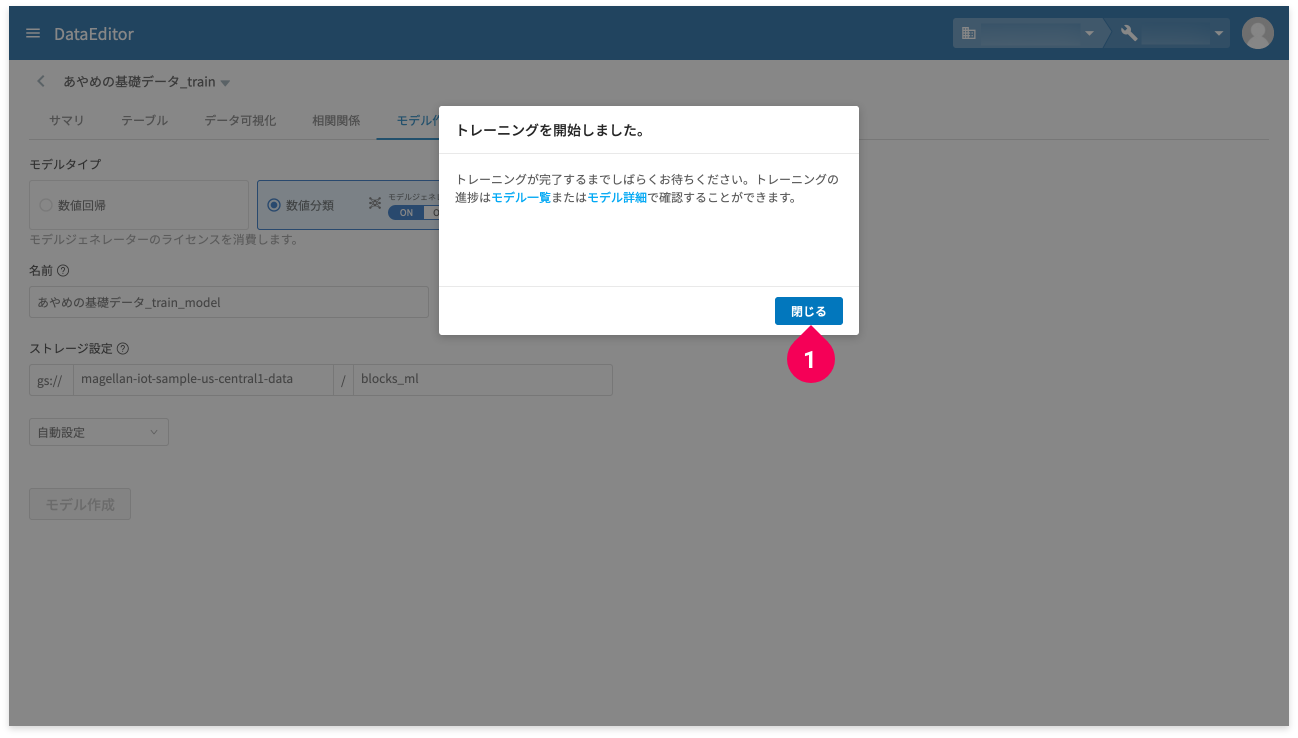
Task: Toggle the model generator ON switch
Action: tap(406, 212)
